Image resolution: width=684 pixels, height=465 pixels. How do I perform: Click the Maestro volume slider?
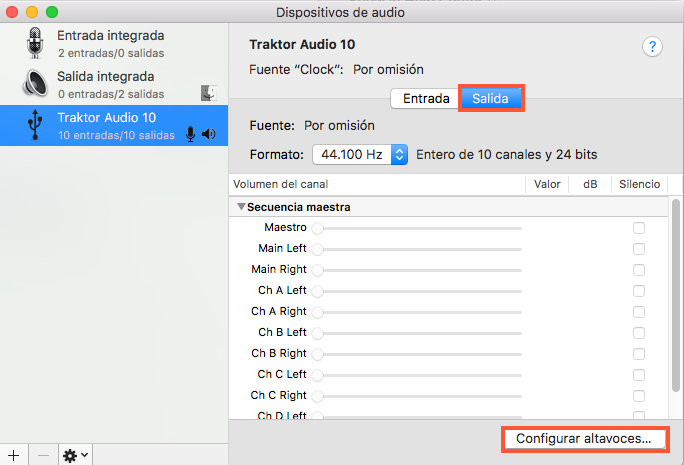tap(417, 228)
